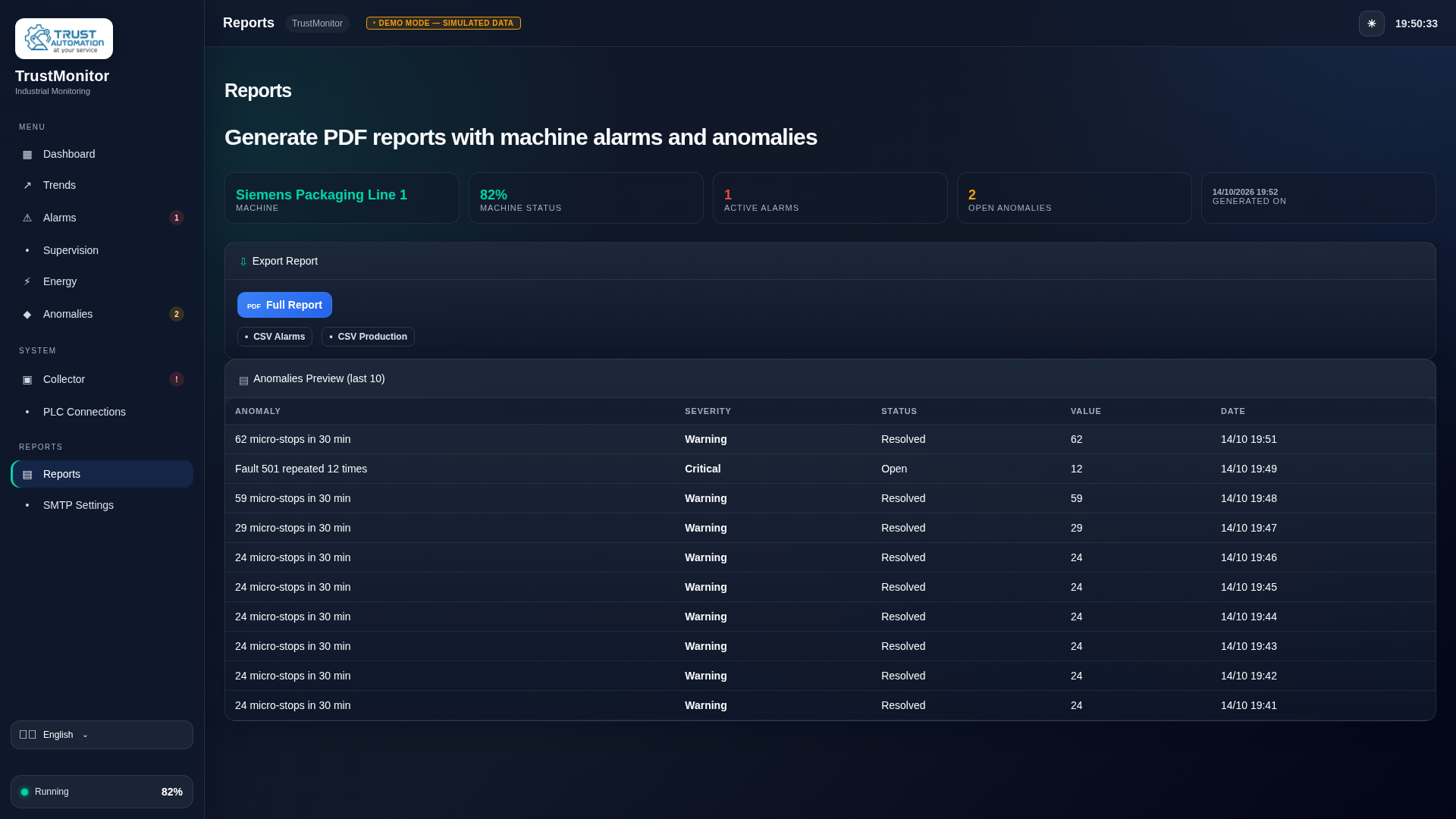
Task: Export the CSV Production file
Action: coord(368,337)
